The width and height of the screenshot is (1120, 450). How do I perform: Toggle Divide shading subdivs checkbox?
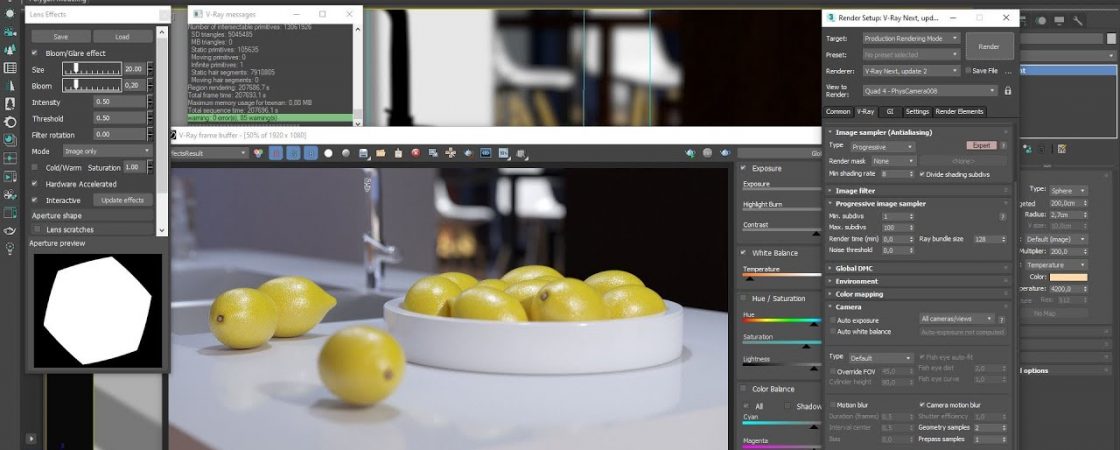click(x=923, y=174)
